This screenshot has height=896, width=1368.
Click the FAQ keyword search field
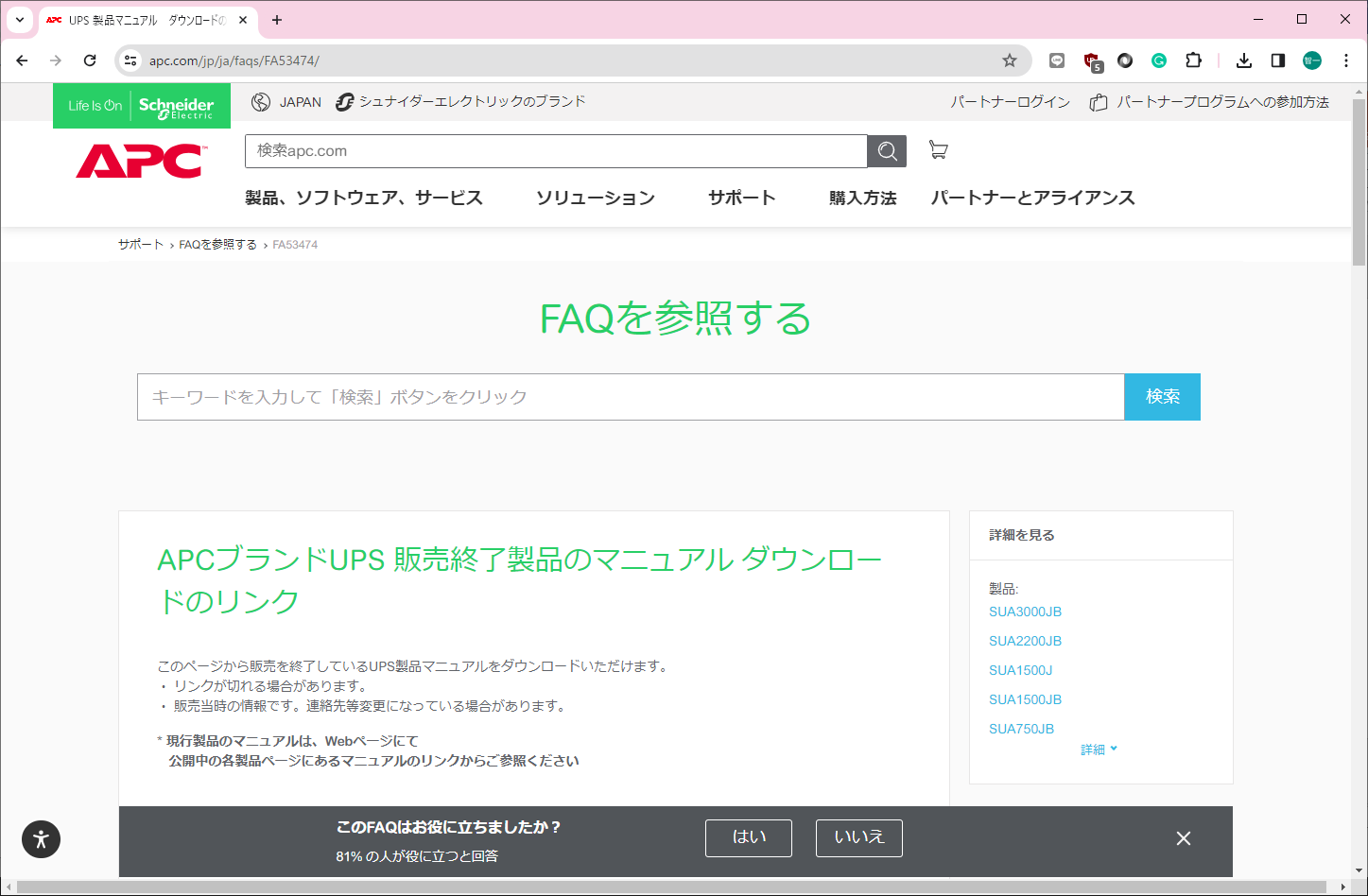point(630,397)
